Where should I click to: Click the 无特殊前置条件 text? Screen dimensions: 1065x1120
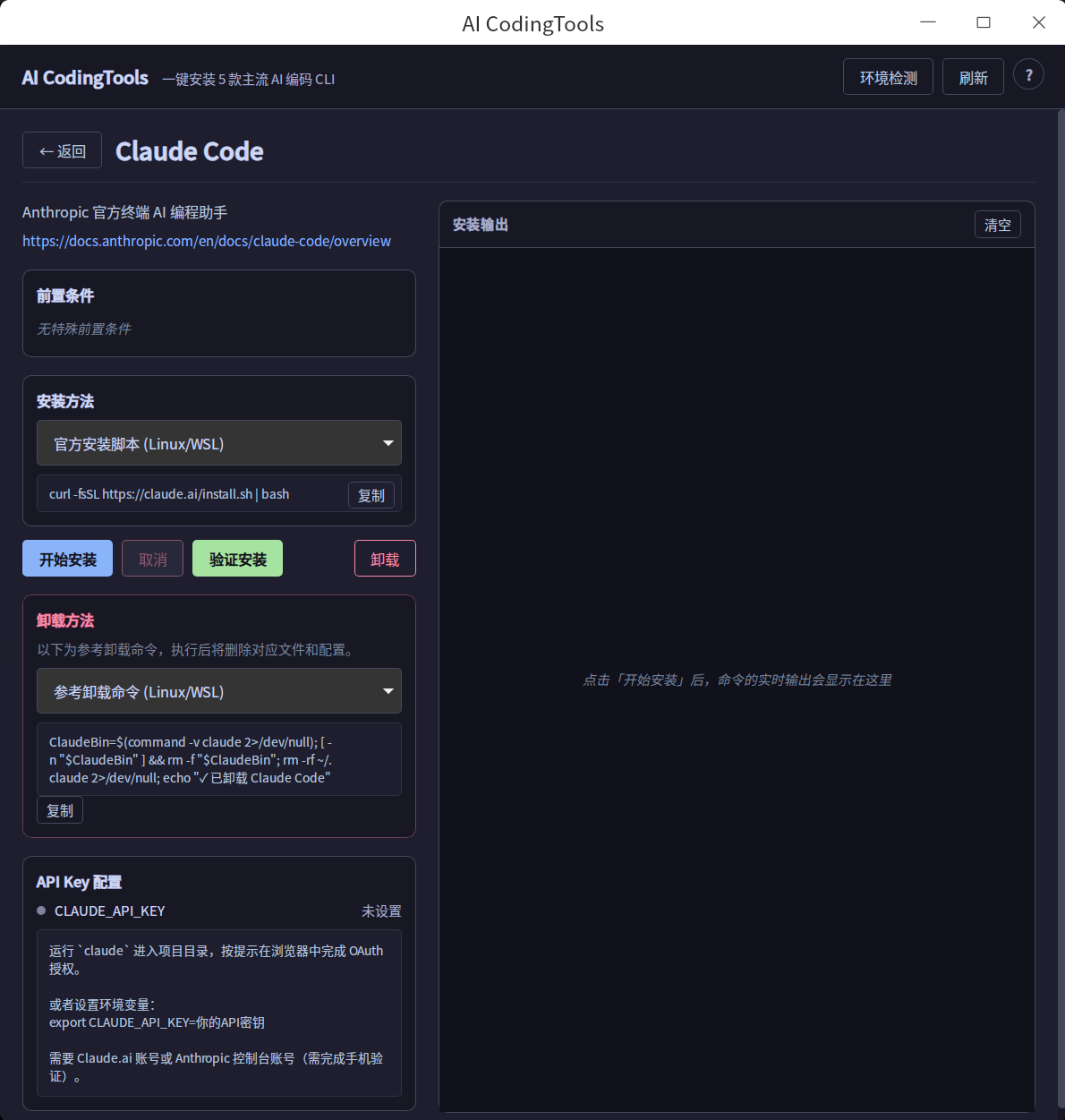coord(83,329)
